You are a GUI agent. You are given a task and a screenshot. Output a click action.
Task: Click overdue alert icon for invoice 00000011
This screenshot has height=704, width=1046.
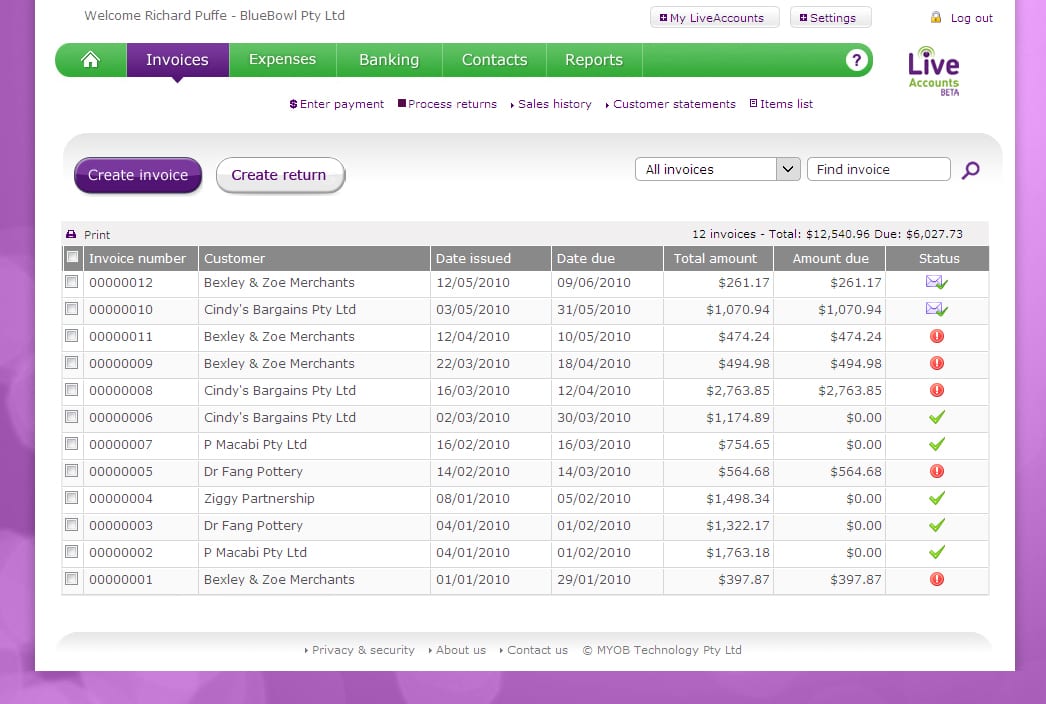937,336
